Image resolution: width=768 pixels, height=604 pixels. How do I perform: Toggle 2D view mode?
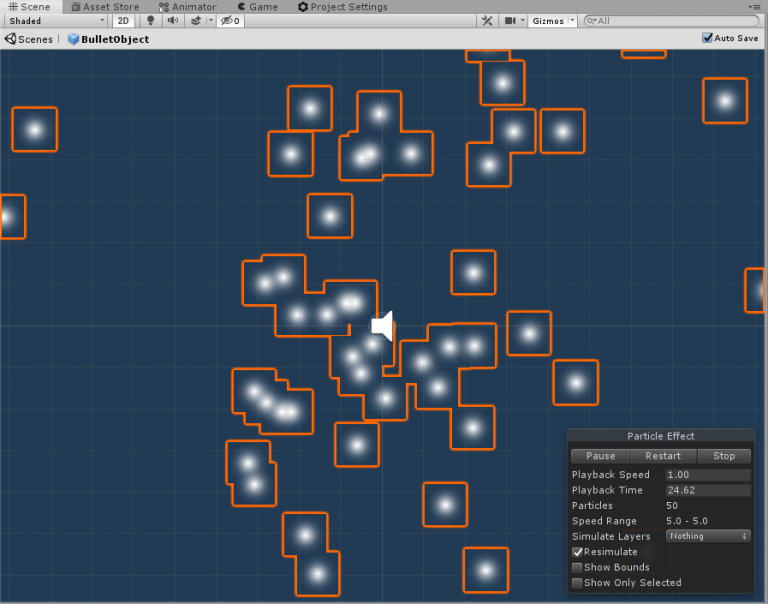[x=123, y=21]
